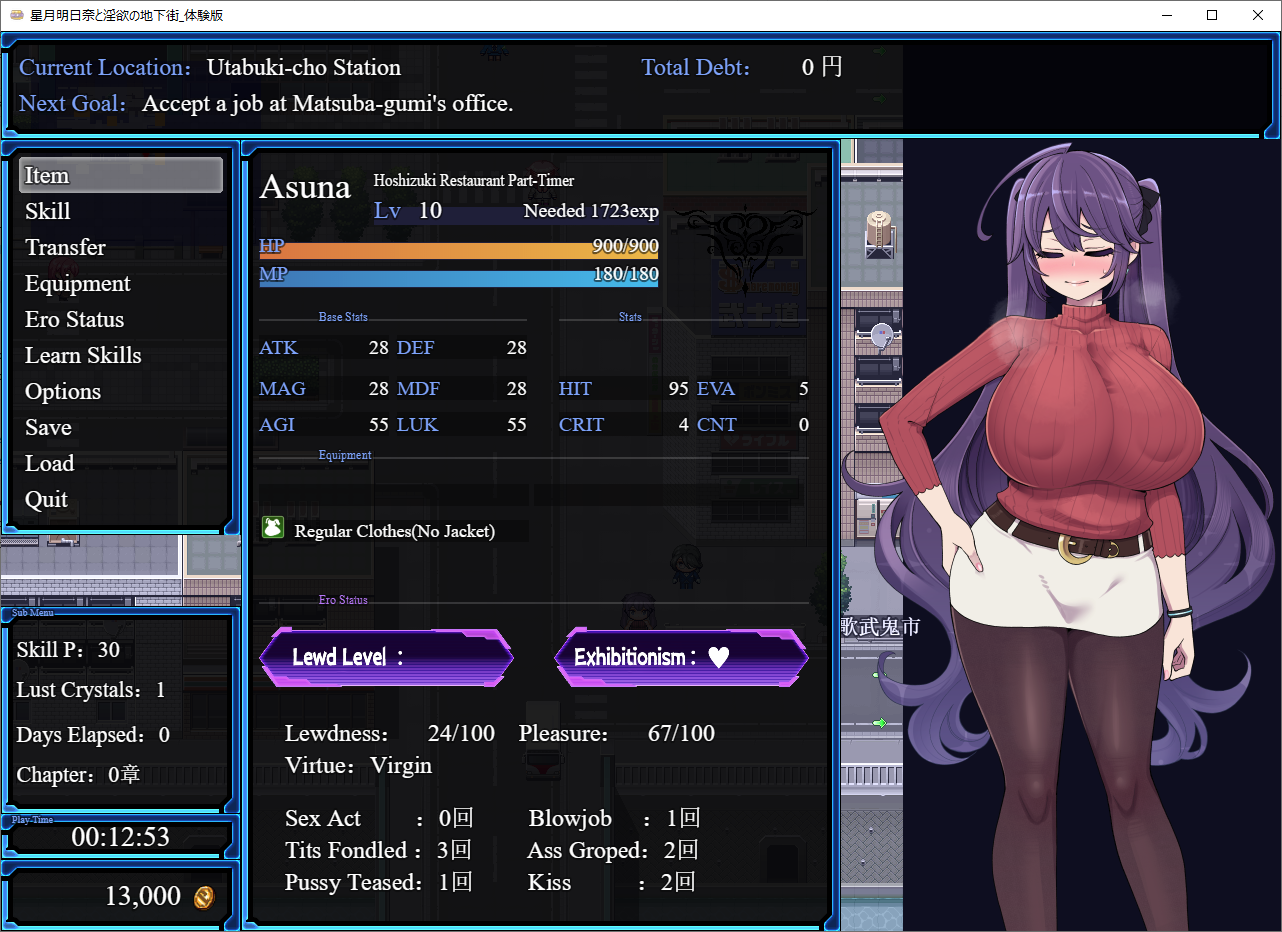The height and width of the screenshot is (932, 1282).
Task: Choose Load from the menu list
Action: [50, 463]
